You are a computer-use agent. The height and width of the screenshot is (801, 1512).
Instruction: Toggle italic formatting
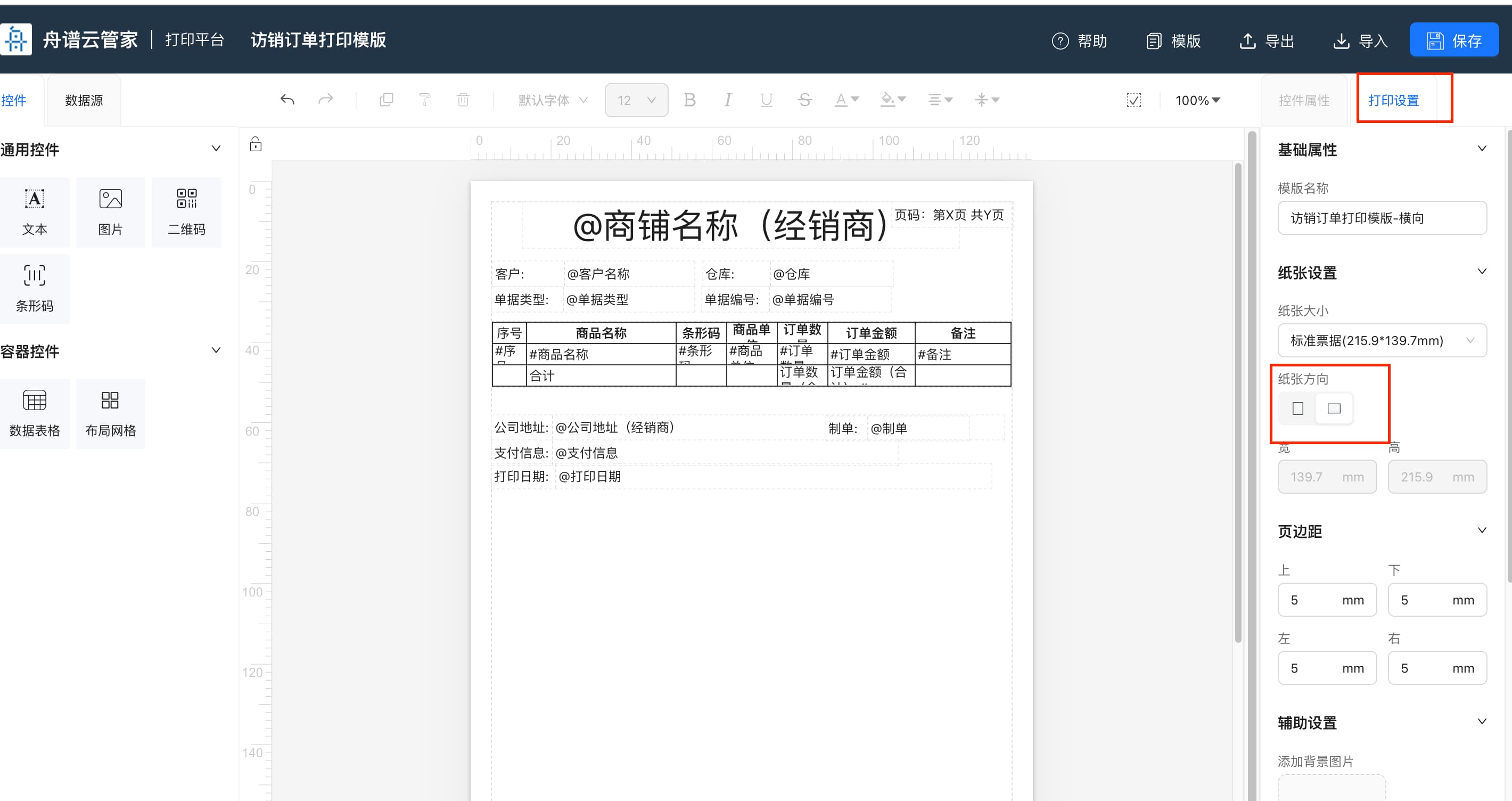(728, 100)
